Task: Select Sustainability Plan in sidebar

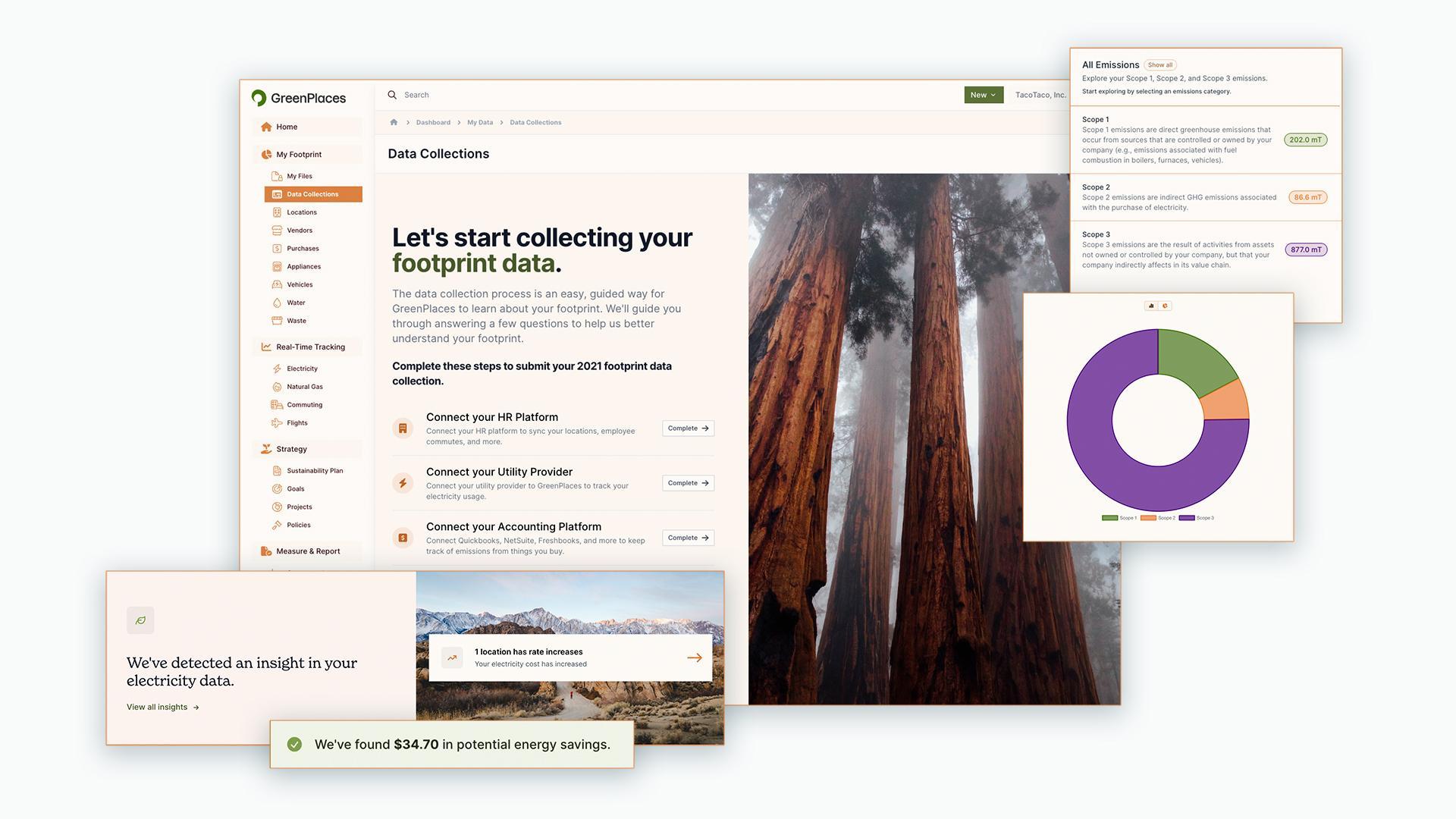Action: tap(314, 471)
